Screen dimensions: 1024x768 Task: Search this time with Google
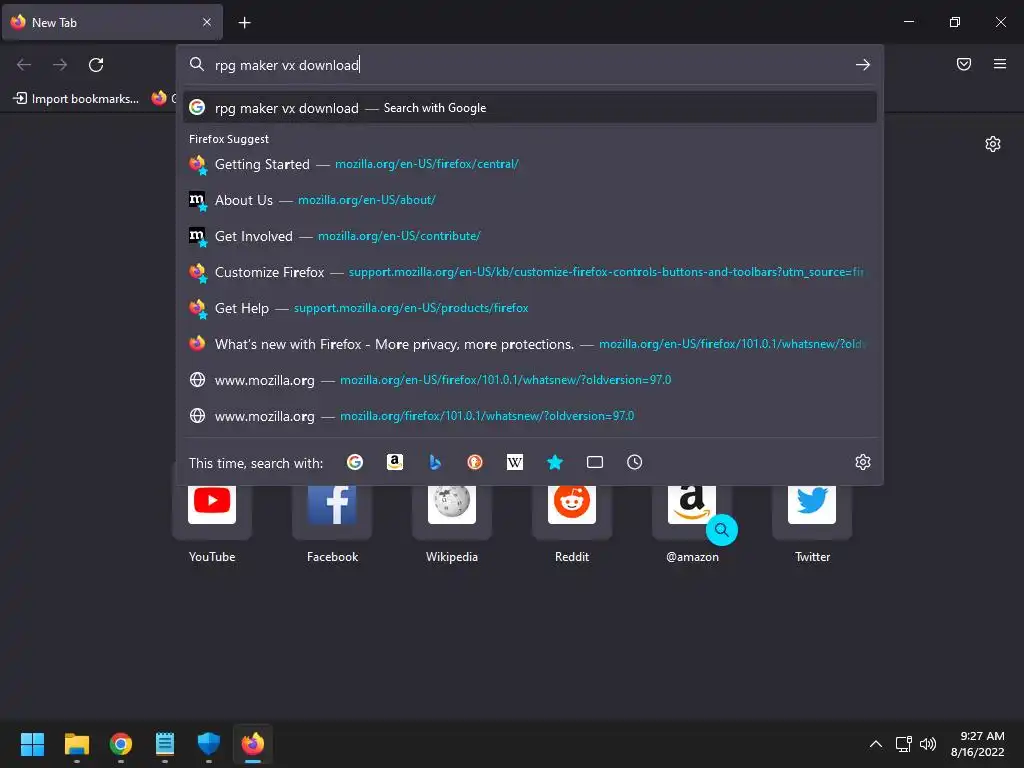355,462
